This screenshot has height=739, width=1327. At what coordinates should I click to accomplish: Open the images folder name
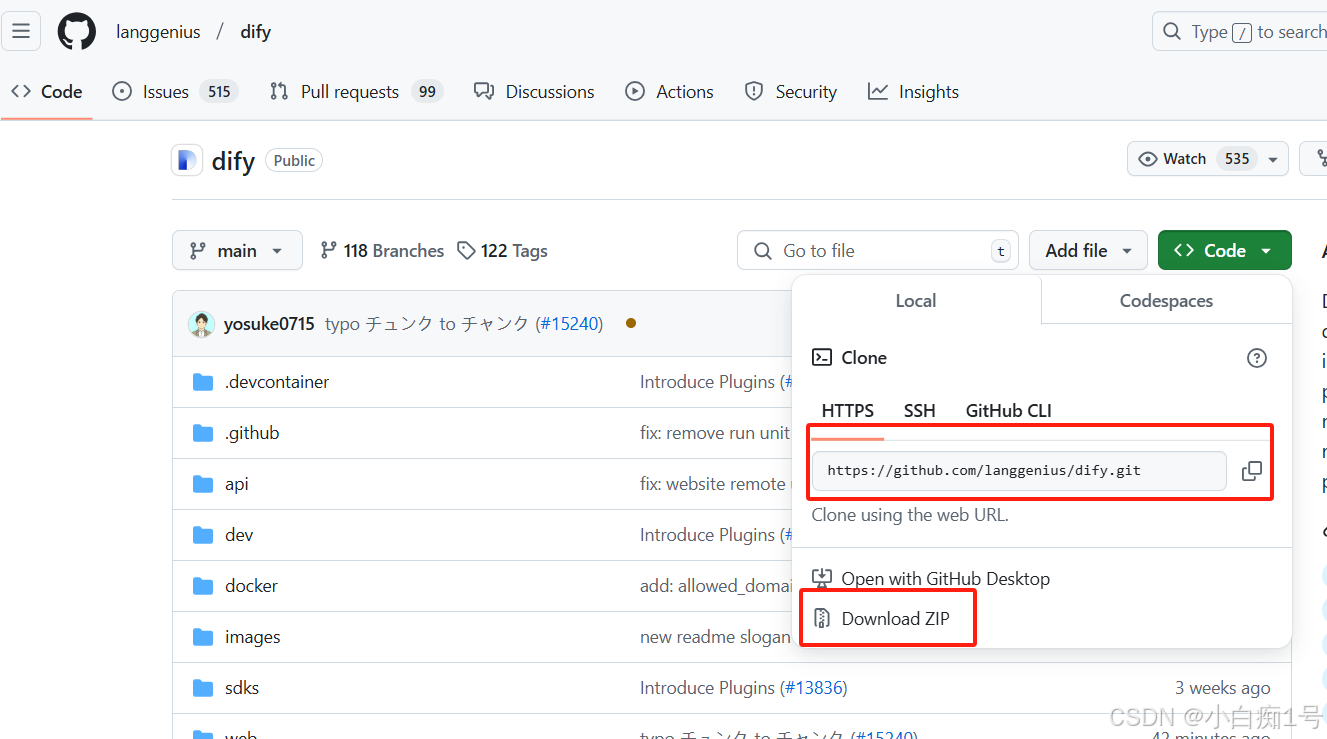pos(253,637)
